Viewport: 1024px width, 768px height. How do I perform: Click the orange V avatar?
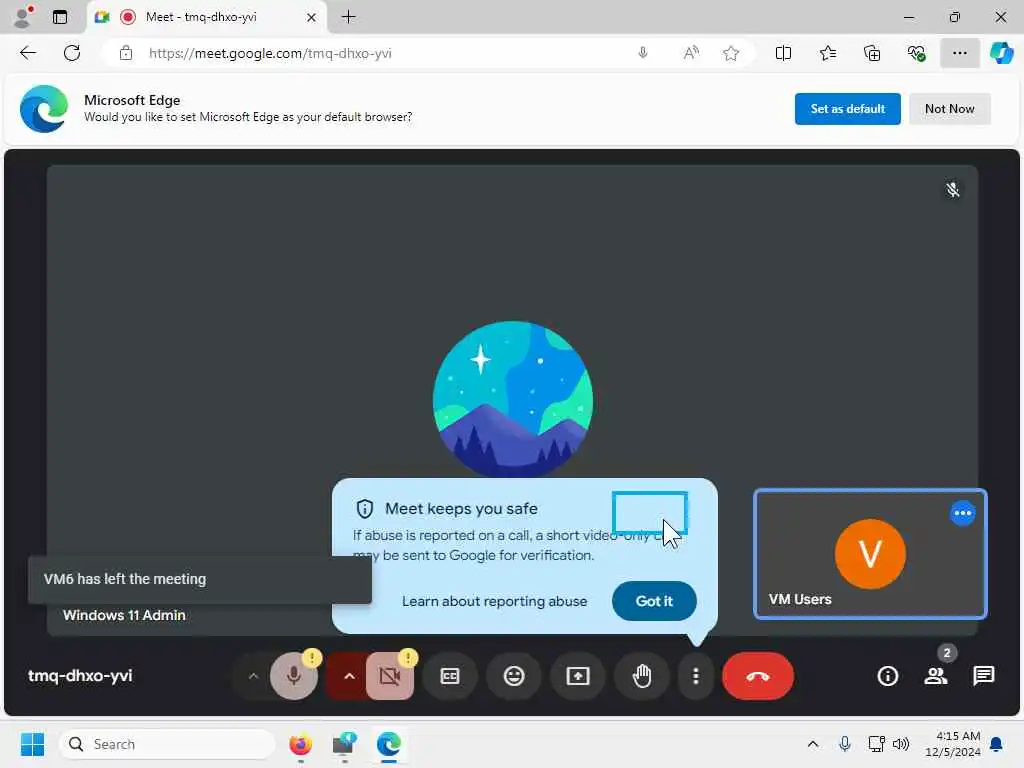pyautogui.click(x=870, y=554)
